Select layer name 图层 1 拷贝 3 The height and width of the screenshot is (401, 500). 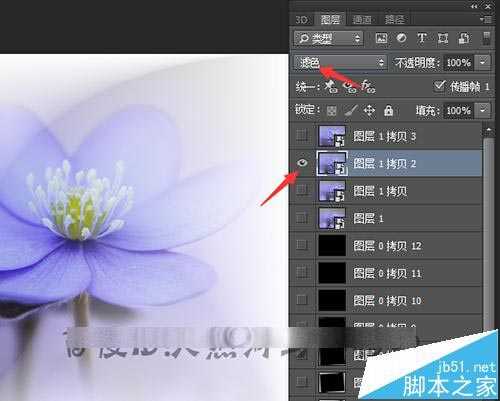tap(385, 136)
